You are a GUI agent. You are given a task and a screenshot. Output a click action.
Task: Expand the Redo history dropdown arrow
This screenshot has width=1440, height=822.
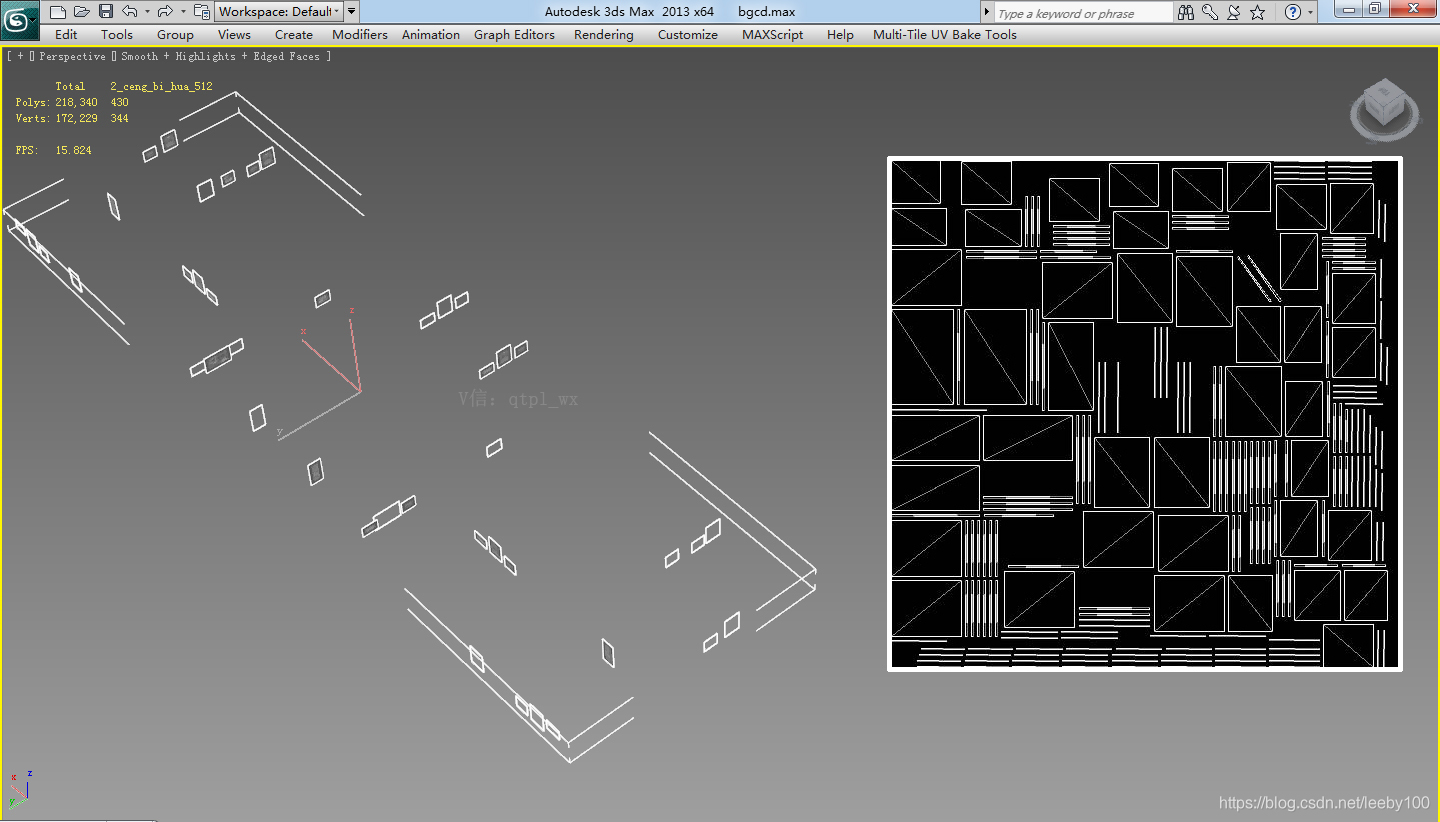coord(182,12)
